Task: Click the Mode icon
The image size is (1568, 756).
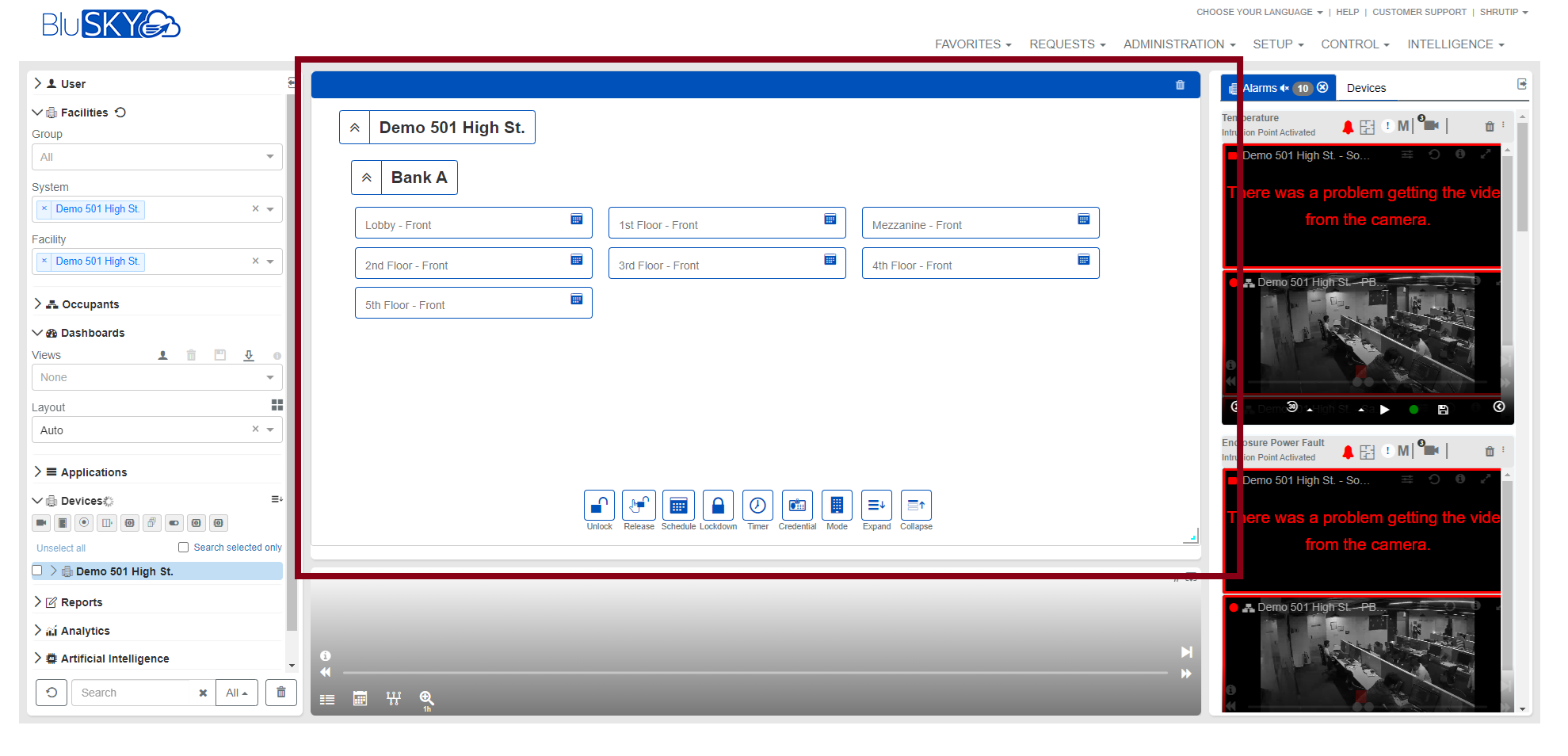Action: pos(837,506)
